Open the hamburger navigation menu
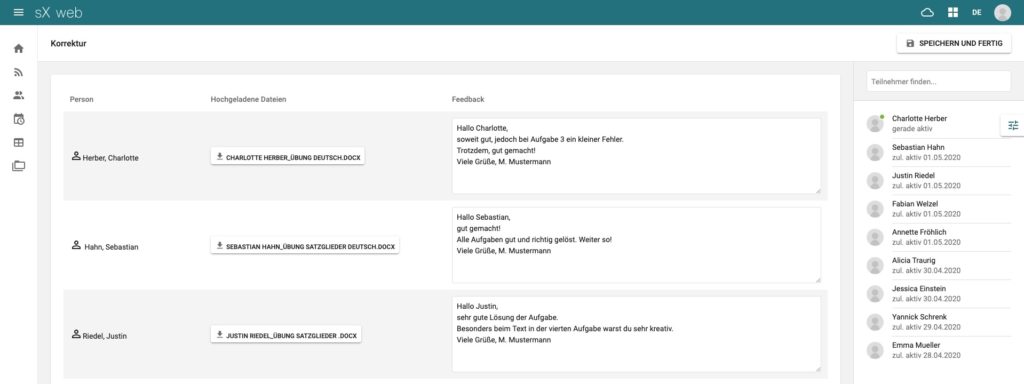1024x384 pixels. (x=18, y=12)
